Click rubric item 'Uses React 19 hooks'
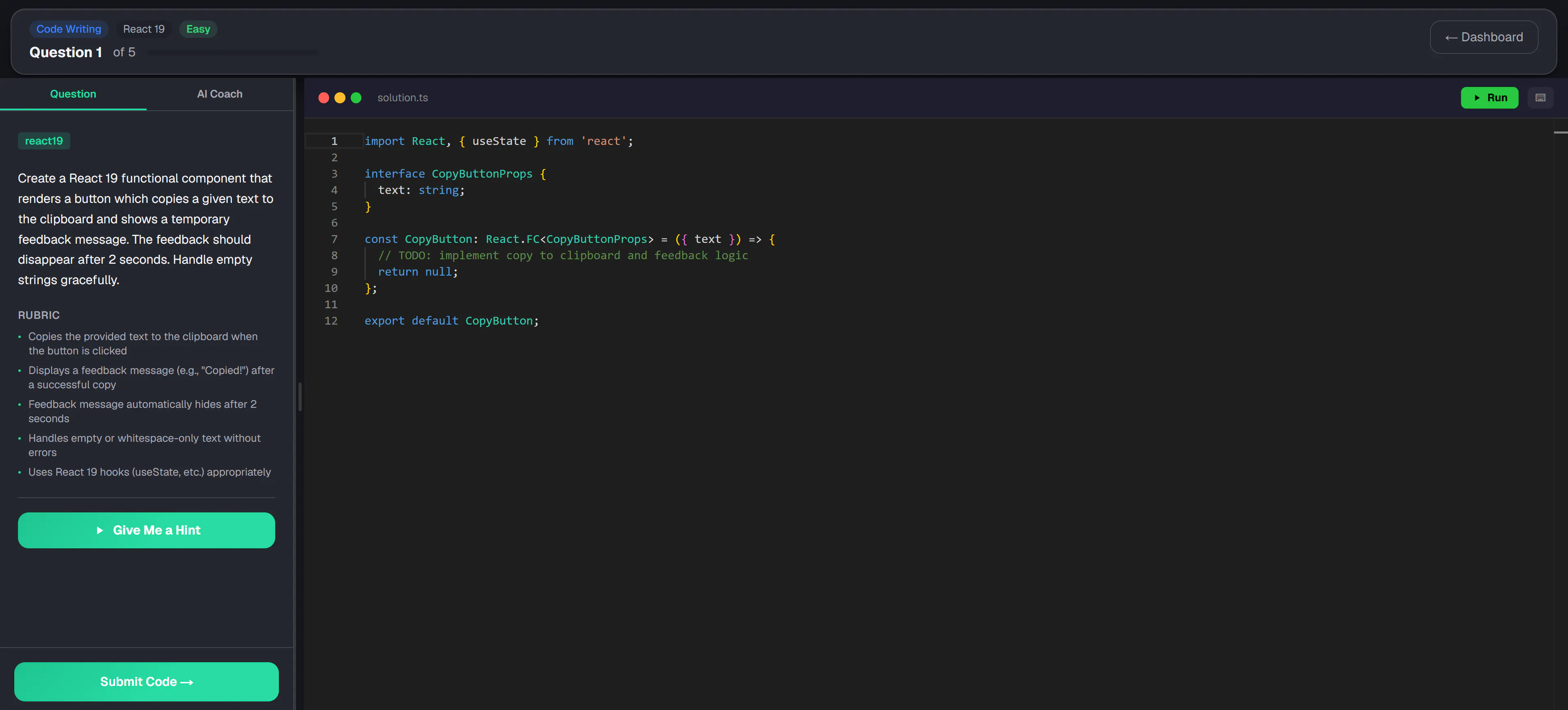Screen dimensions: 1568x710 pos(150,472)
